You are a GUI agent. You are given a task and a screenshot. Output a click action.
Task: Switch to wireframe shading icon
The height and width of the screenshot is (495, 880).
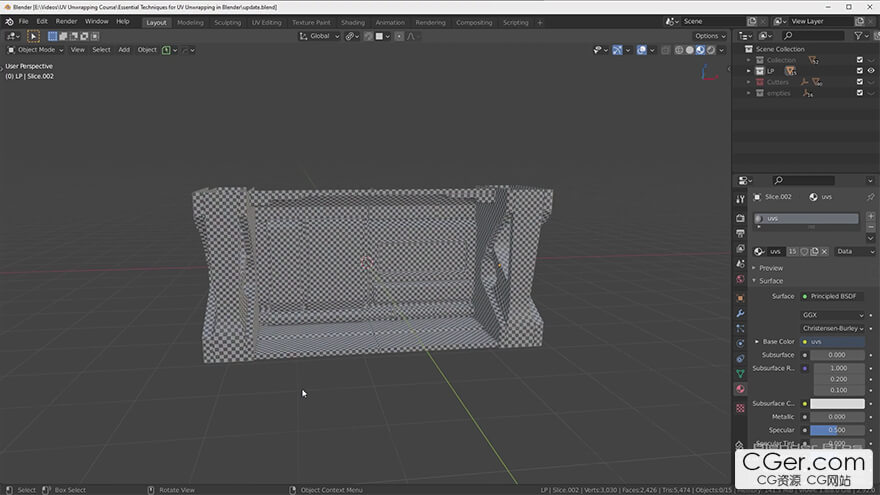[x=679, y=50]
